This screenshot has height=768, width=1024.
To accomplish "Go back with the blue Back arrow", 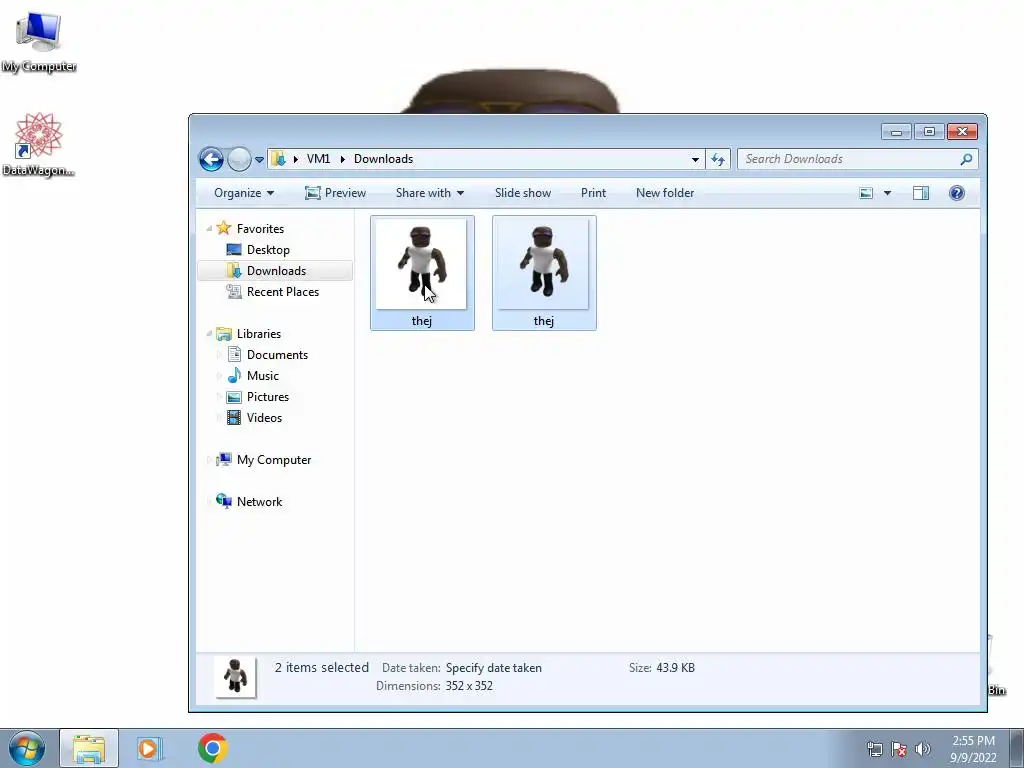I will (x=212, y=159).
